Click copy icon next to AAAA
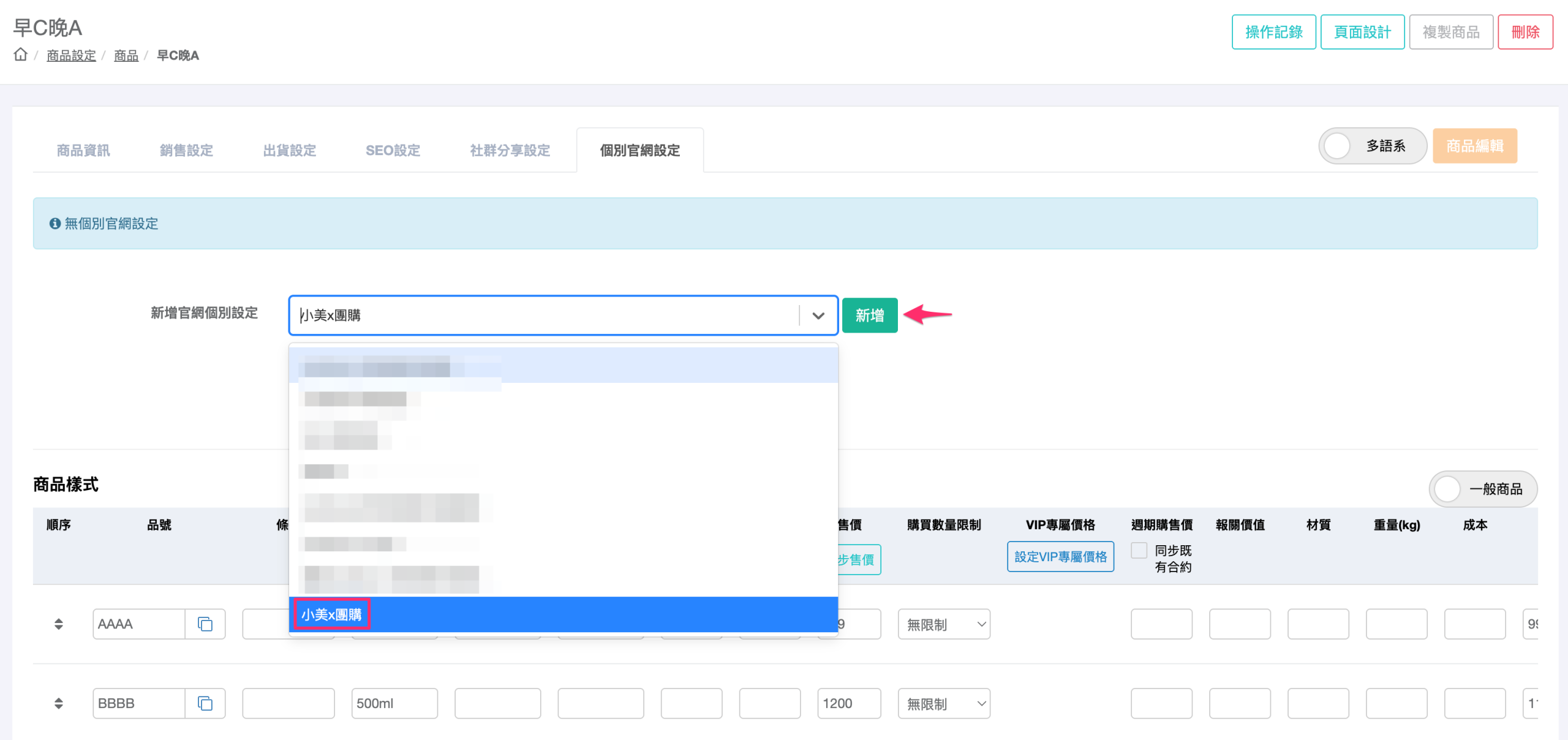1568x740 pixels. tap(205, 624)
